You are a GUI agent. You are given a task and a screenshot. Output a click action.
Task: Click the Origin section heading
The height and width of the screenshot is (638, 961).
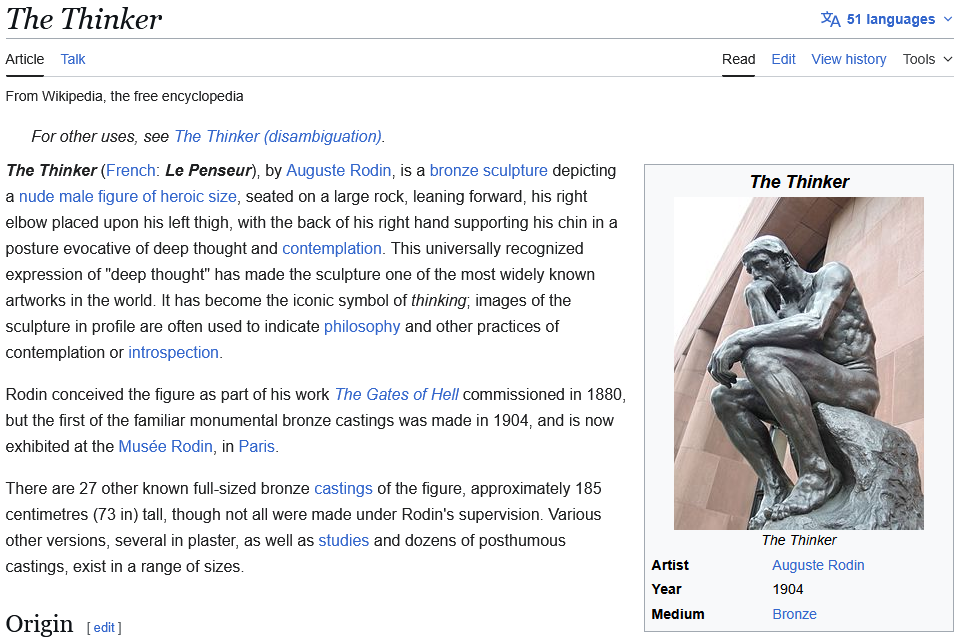[39, 625]
